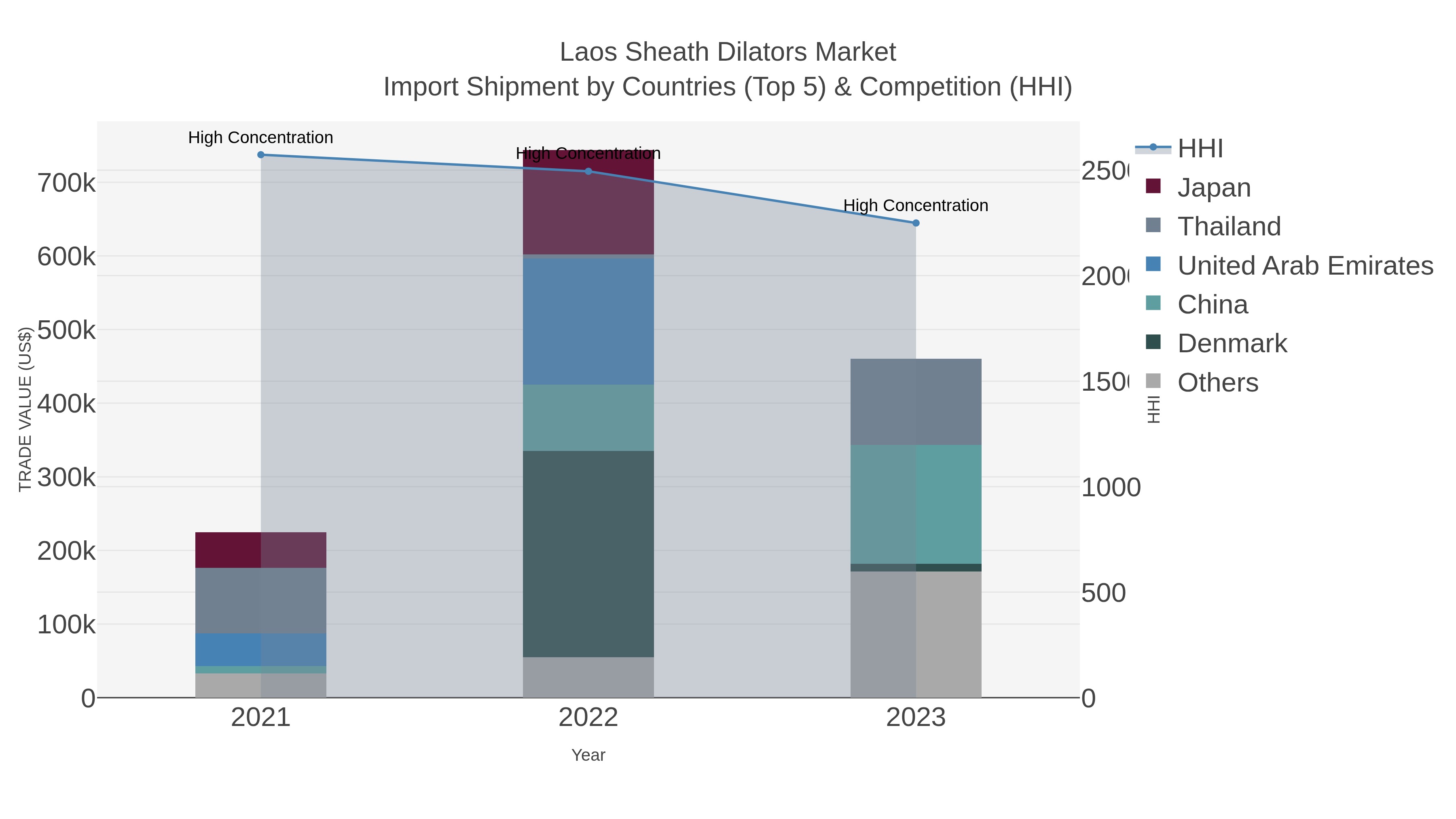The image size is (1456, 819).
Task: Click the 'High Concentration' annotation above 2023
Action: 916,205
